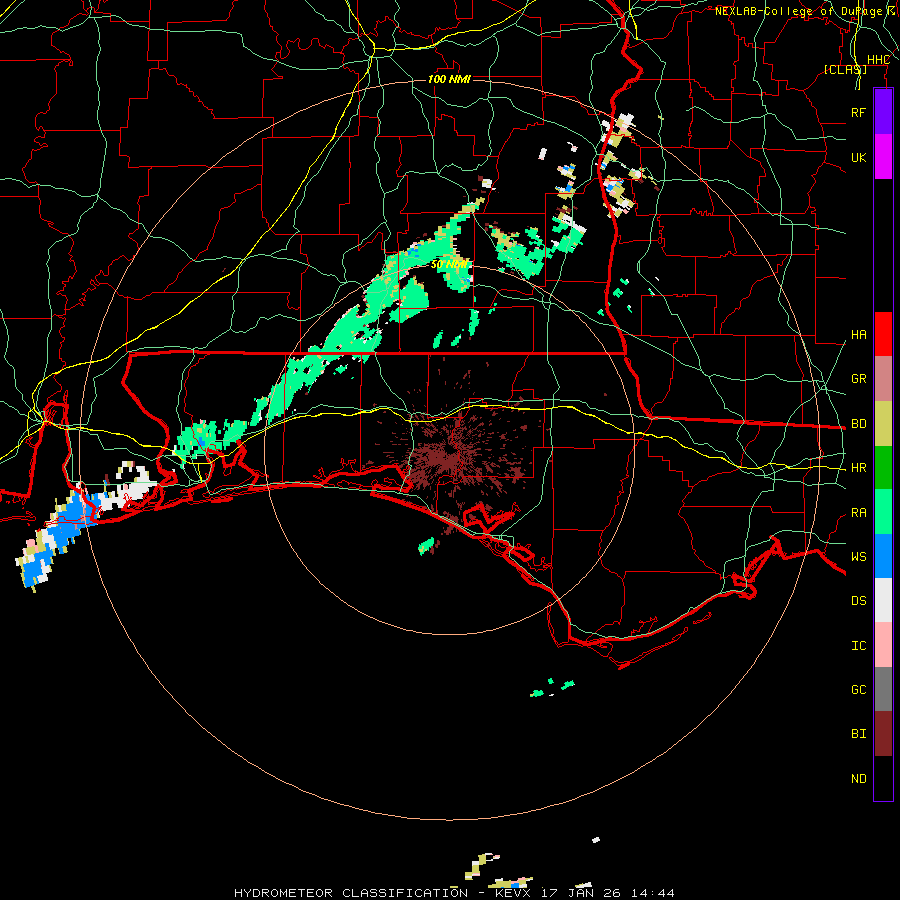The image size is (900, 900).
Task: Click the IC legend label
Action: click(x=858, y=646)
